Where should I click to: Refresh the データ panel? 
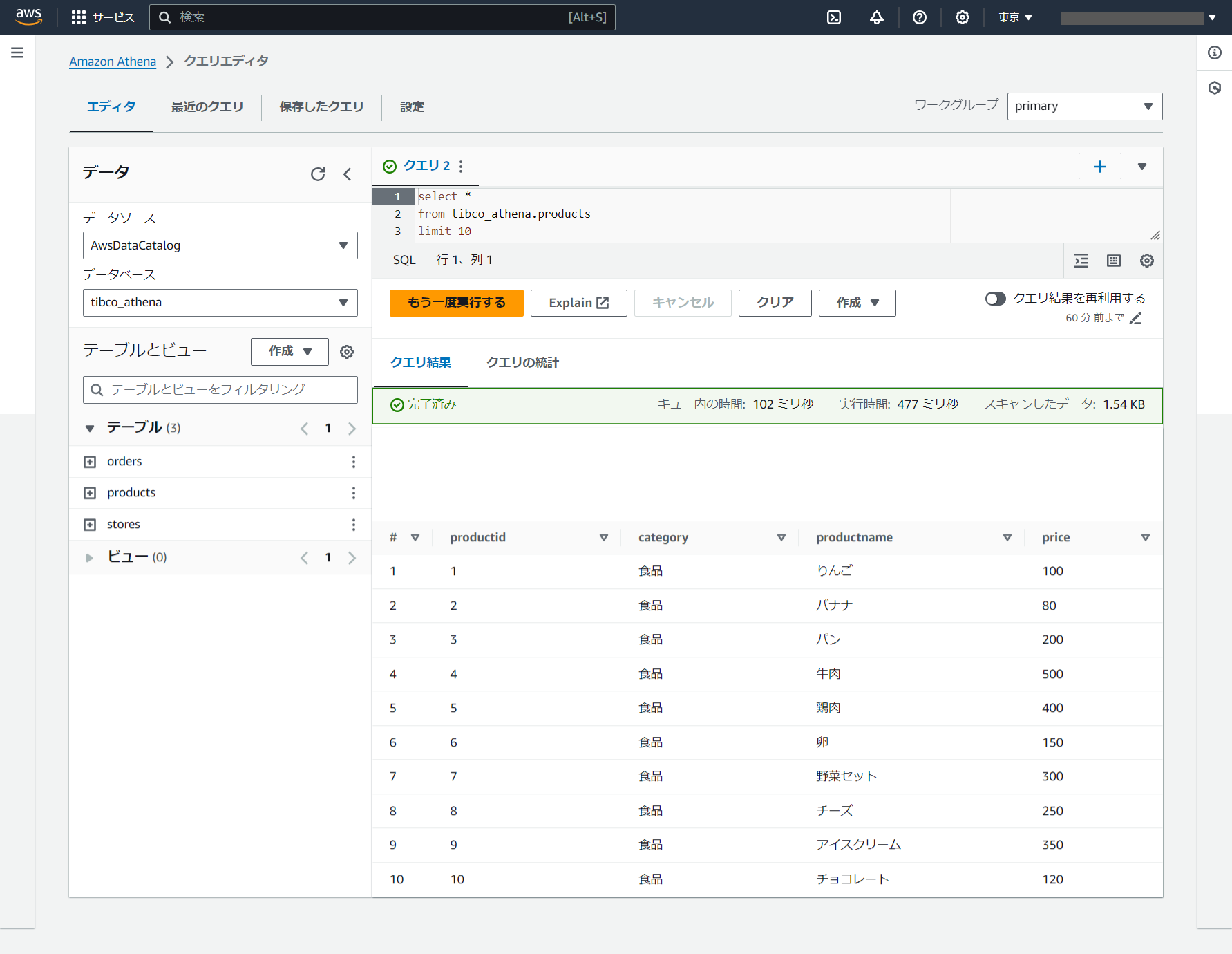click(318, 174)
